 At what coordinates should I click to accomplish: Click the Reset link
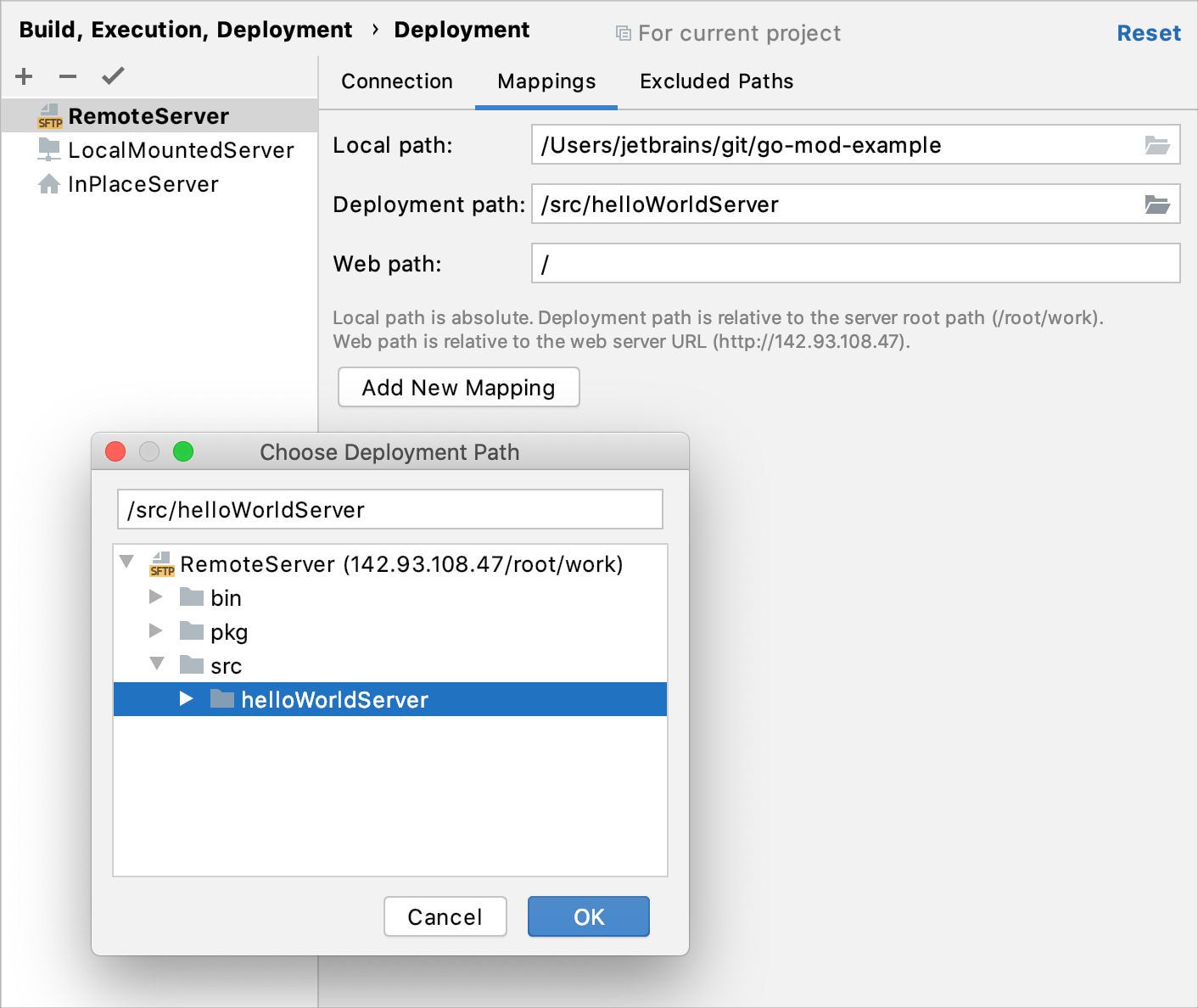click(x=1149, y=32)
